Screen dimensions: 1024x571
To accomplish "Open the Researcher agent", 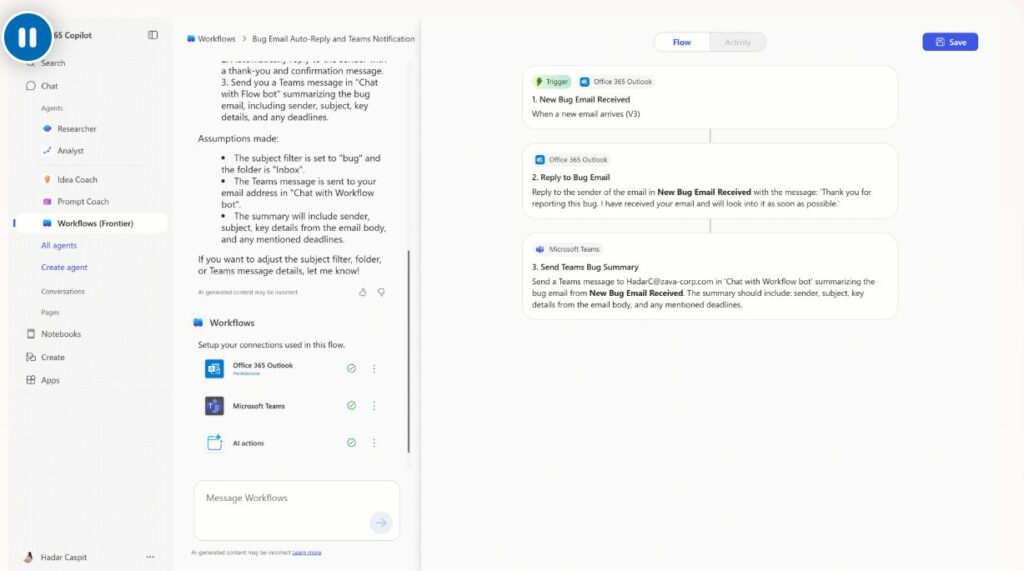I will 76,129.
